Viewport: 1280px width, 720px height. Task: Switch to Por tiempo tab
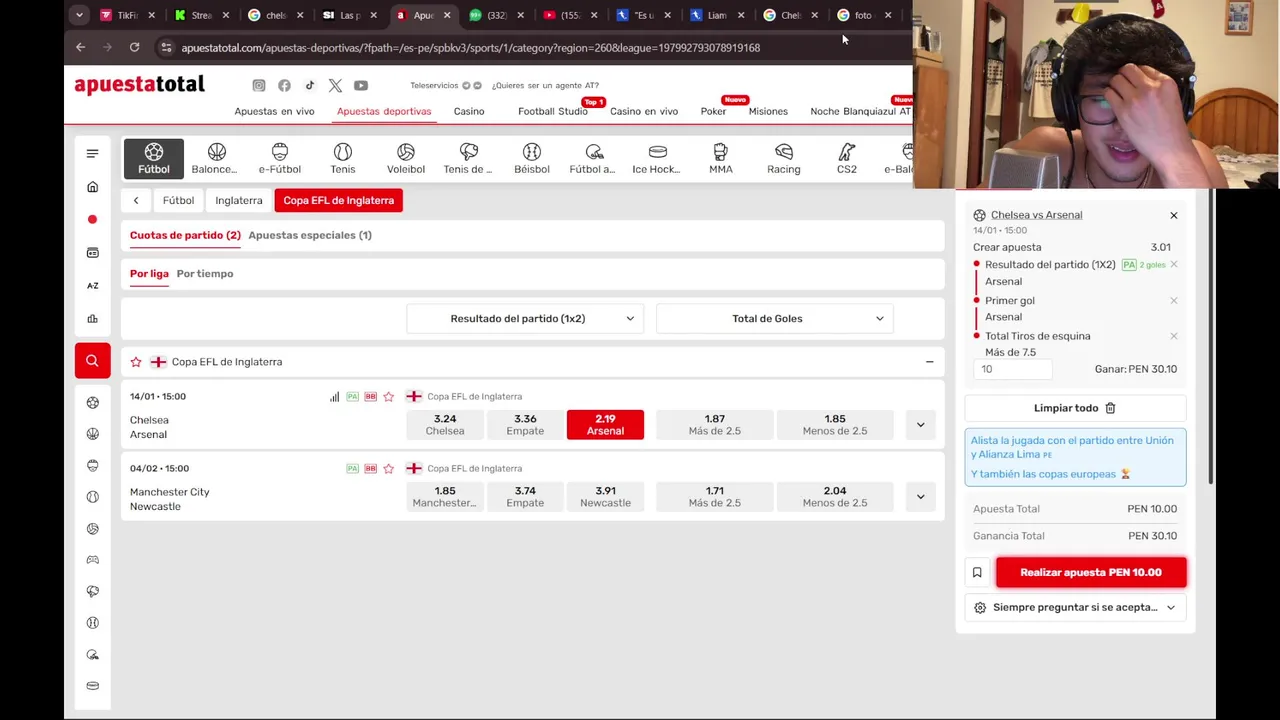coord(205,274)
